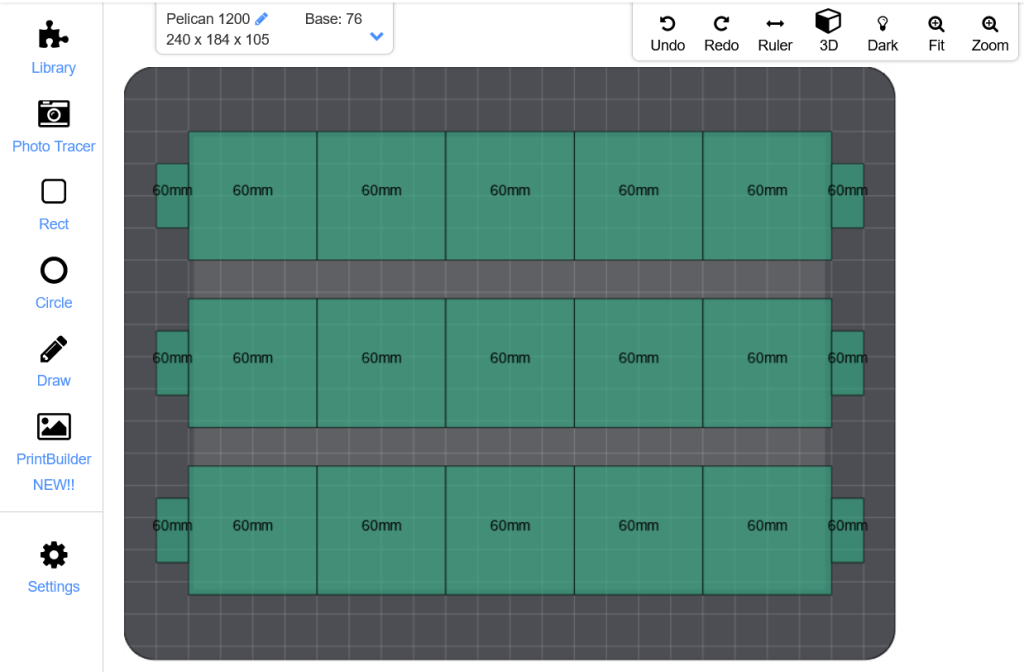Select top-left small 60mm tab shape
The image size is (1024, 672).
(171, 196)
